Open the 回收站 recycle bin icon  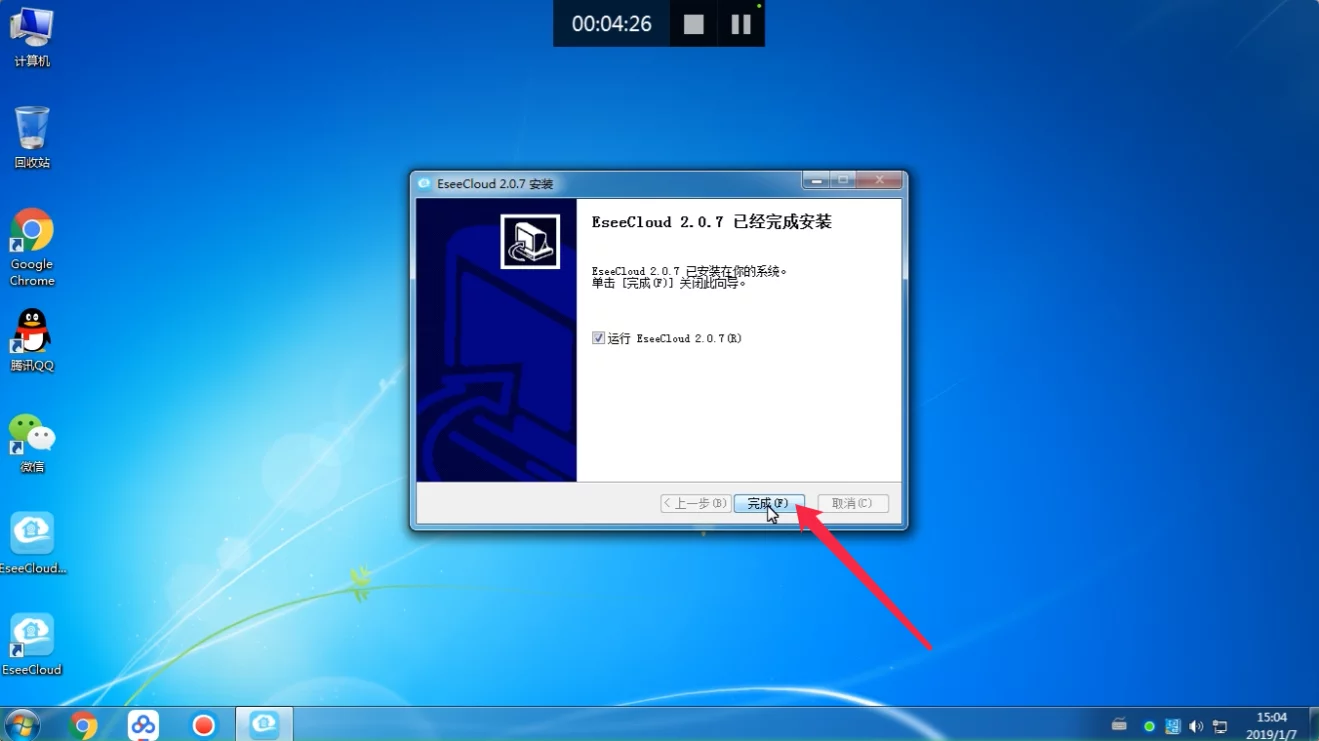click(x=32, y=137)
